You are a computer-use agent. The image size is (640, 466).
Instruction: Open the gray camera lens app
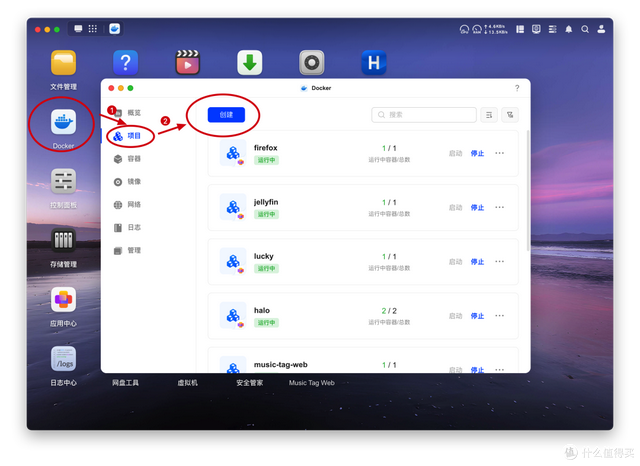pos(311,62)
